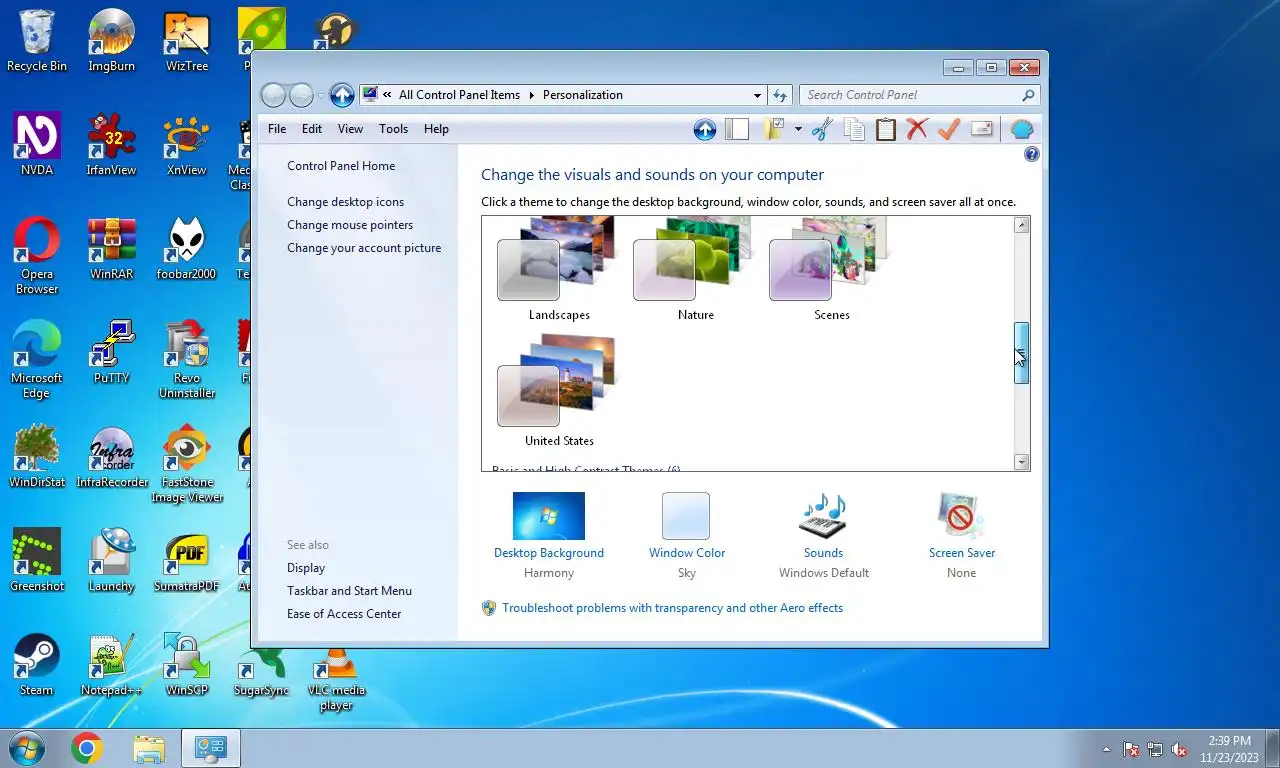Screen dimensions: 1280x768
Task: Open recent pages dropdown beside Forward button
Action: click(321, 96)
